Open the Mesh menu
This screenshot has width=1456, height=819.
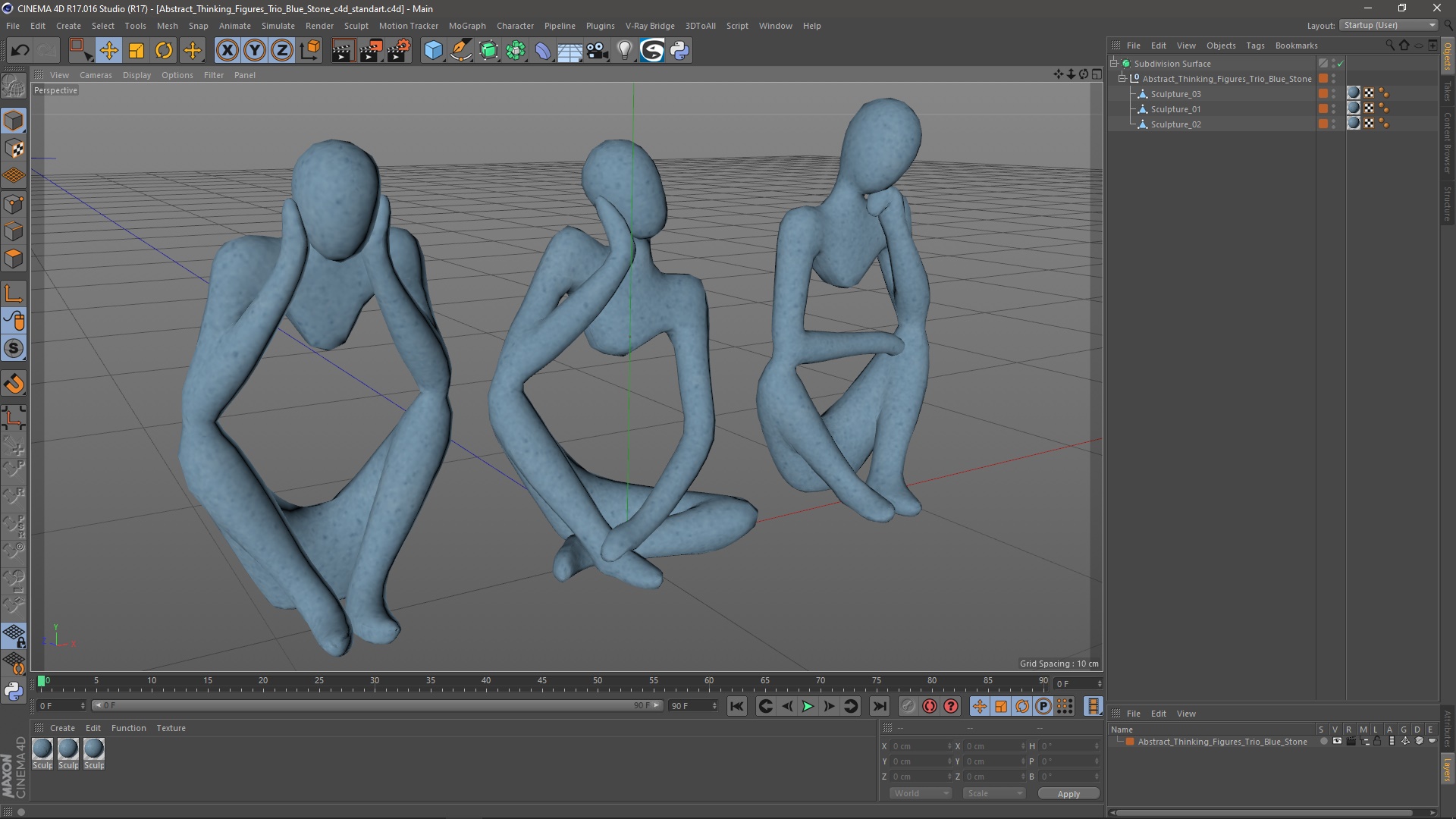click(167, 26)
